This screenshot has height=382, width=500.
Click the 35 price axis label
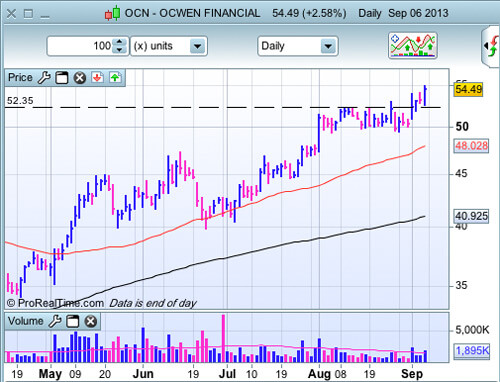click(461, 285)
